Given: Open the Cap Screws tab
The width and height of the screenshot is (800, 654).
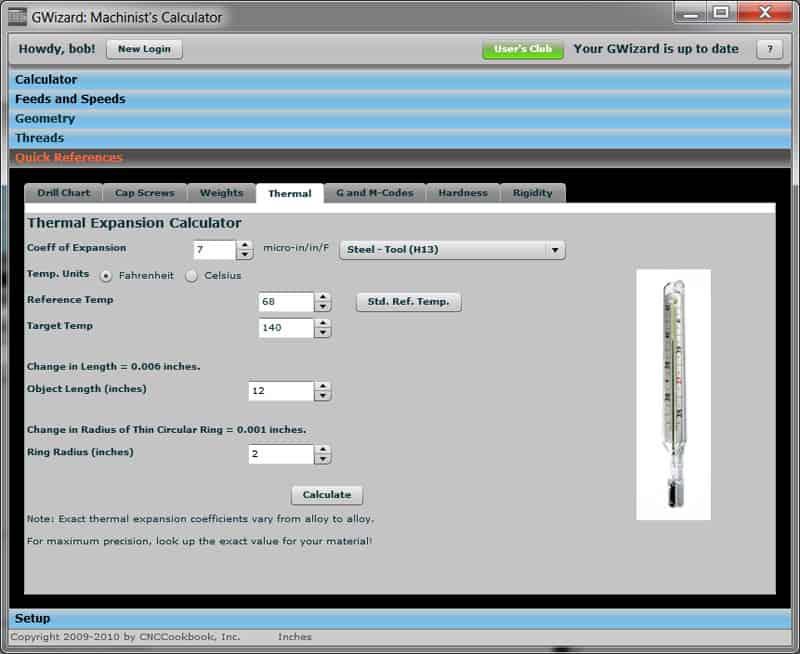Looking at the screenshot, I should pyautogui.click(x=145, y=193).
